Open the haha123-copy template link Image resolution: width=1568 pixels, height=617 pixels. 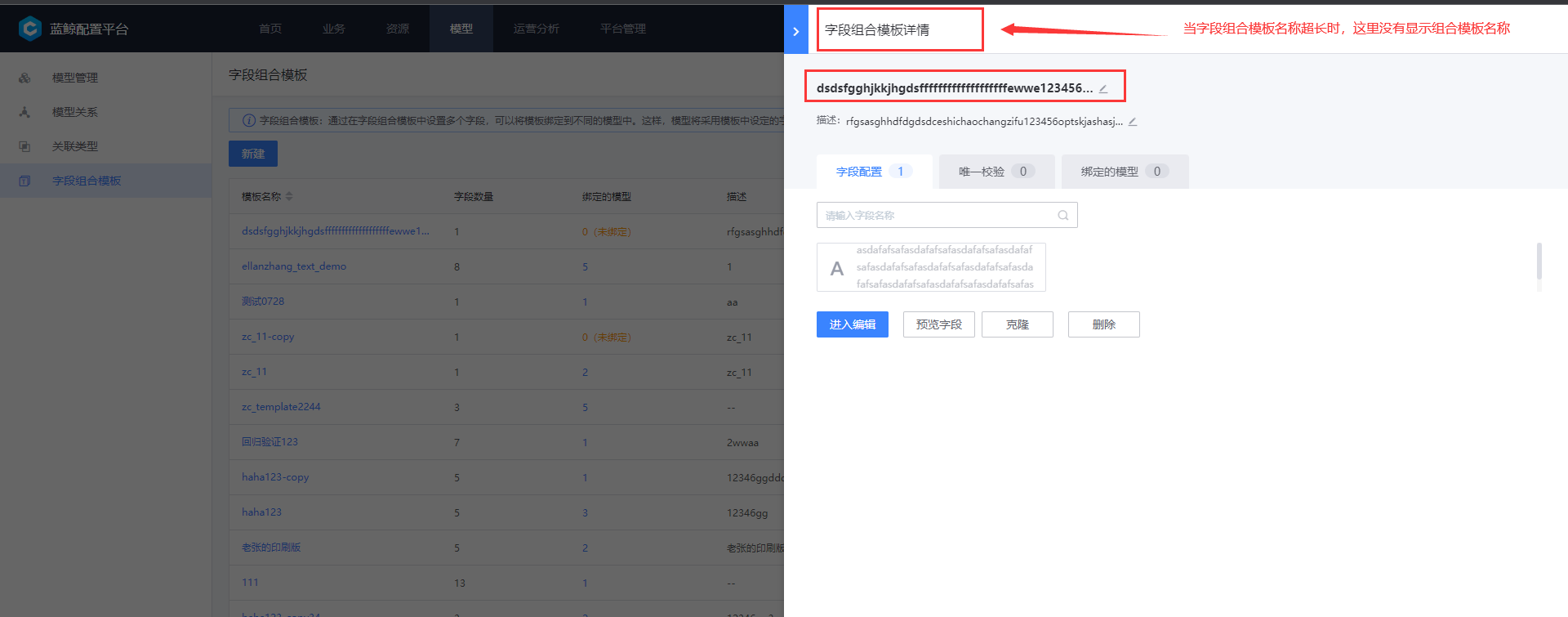tap(275, 477)
